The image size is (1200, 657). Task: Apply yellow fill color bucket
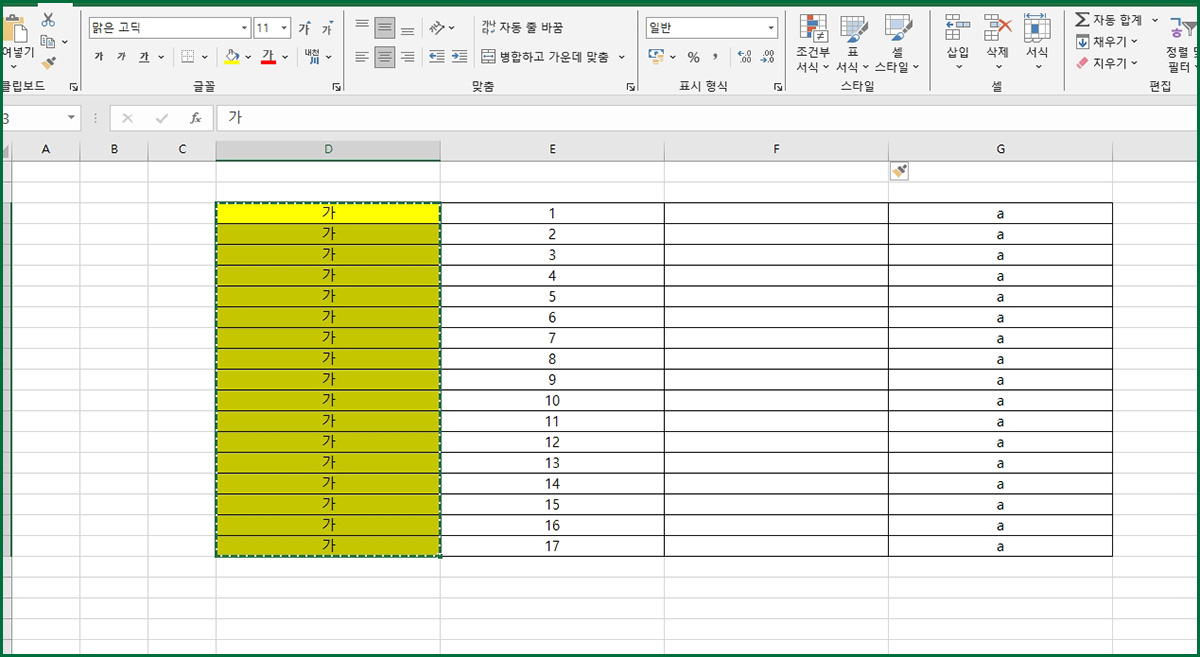coord(232,57)
